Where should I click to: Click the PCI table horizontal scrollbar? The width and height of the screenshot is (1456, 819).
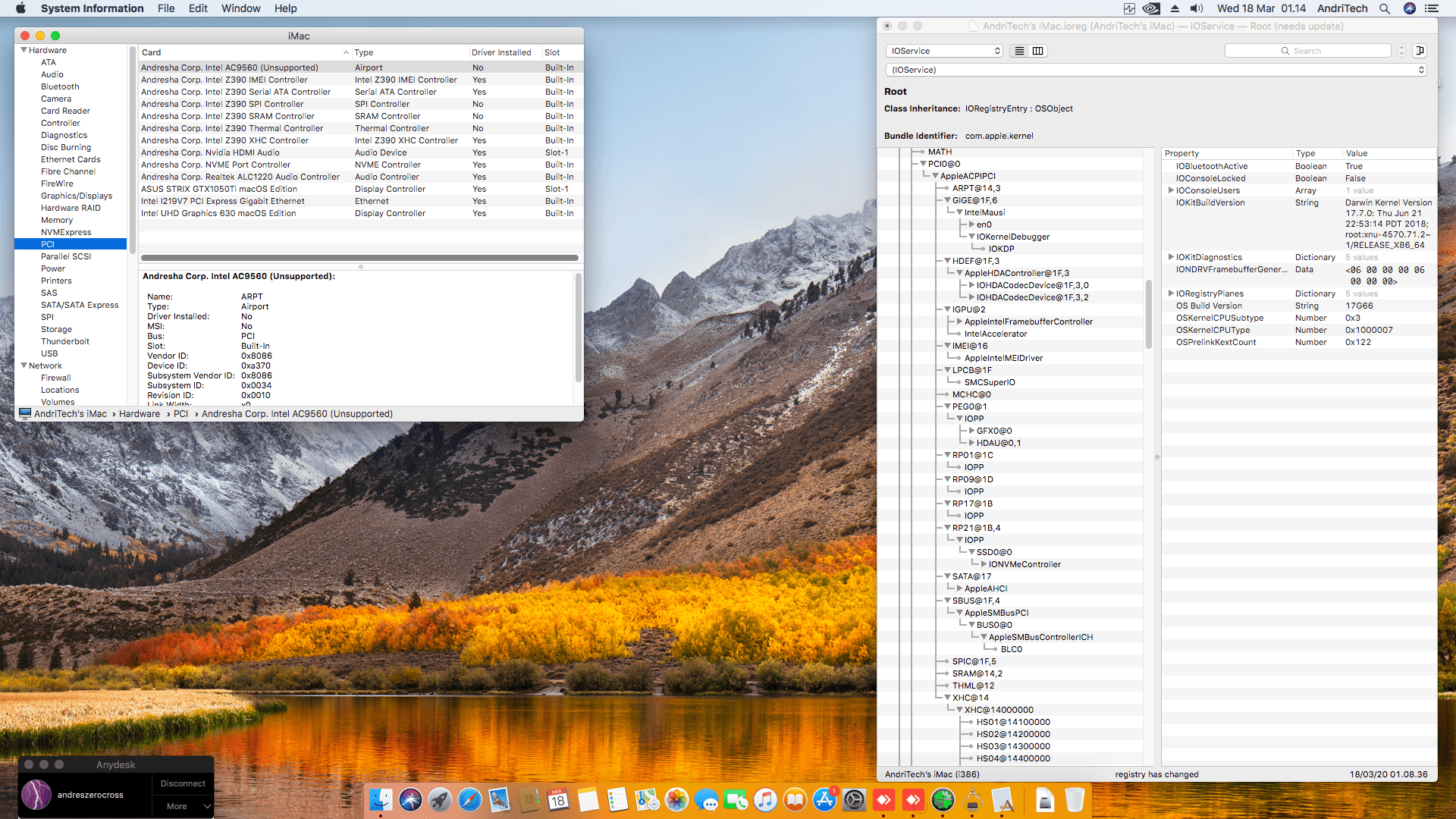point(359,258)
